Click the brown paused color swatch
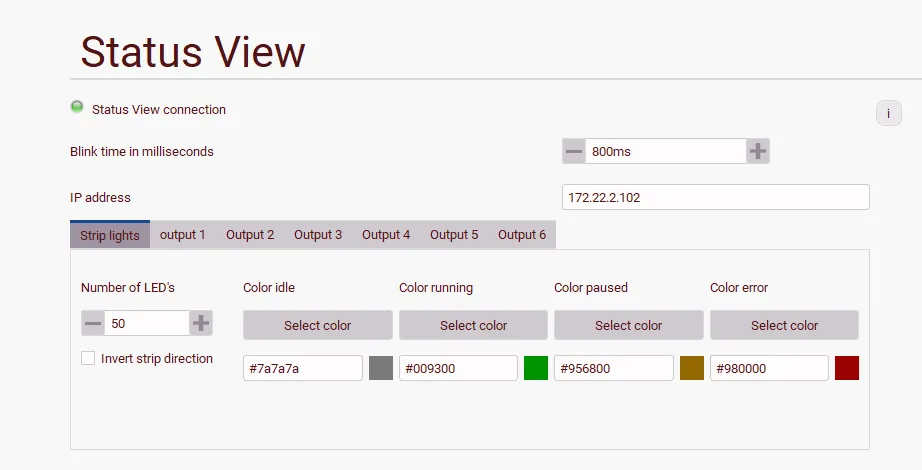922x470 pixels. pos(692,368)
